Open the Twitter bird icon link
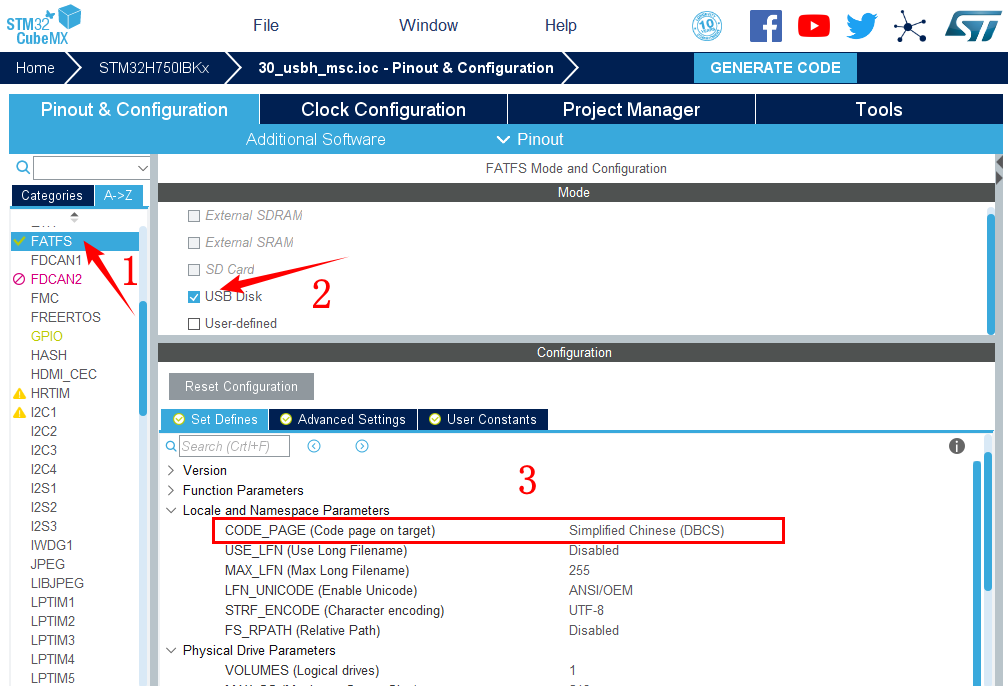Screen dimensions: 1008x686 click(x=861, y=26)
